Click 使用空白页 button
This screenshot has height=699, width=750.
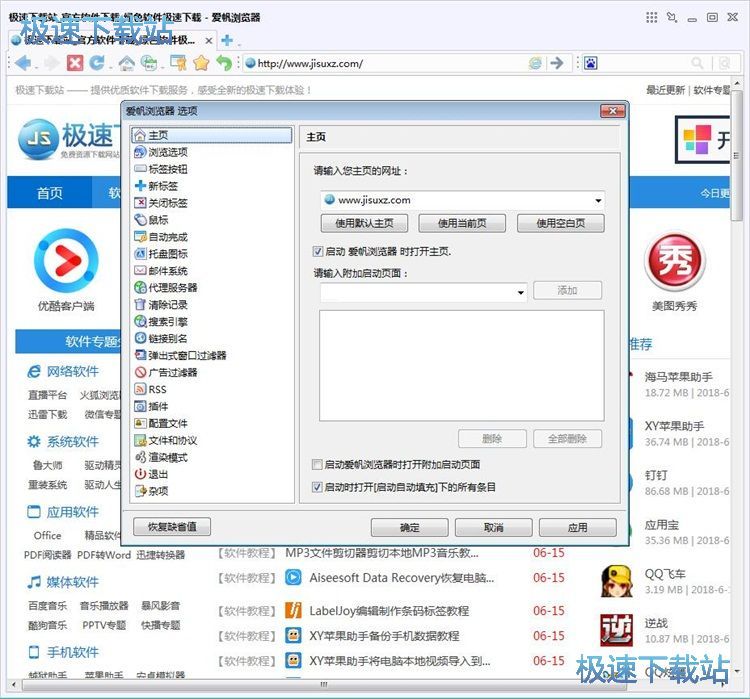click(x=561, y=223)
